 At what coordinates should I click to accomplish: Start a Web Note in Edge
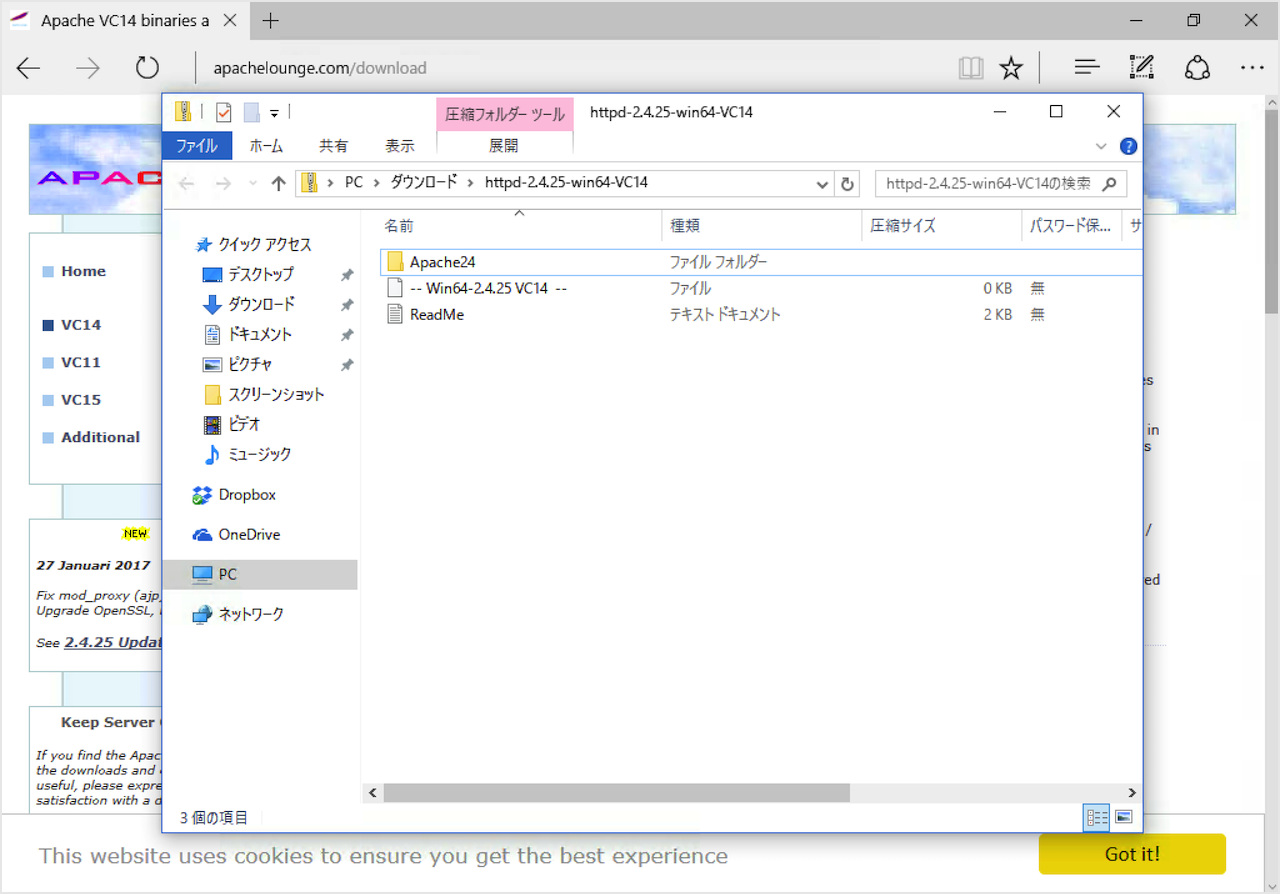pos(1141,67)
